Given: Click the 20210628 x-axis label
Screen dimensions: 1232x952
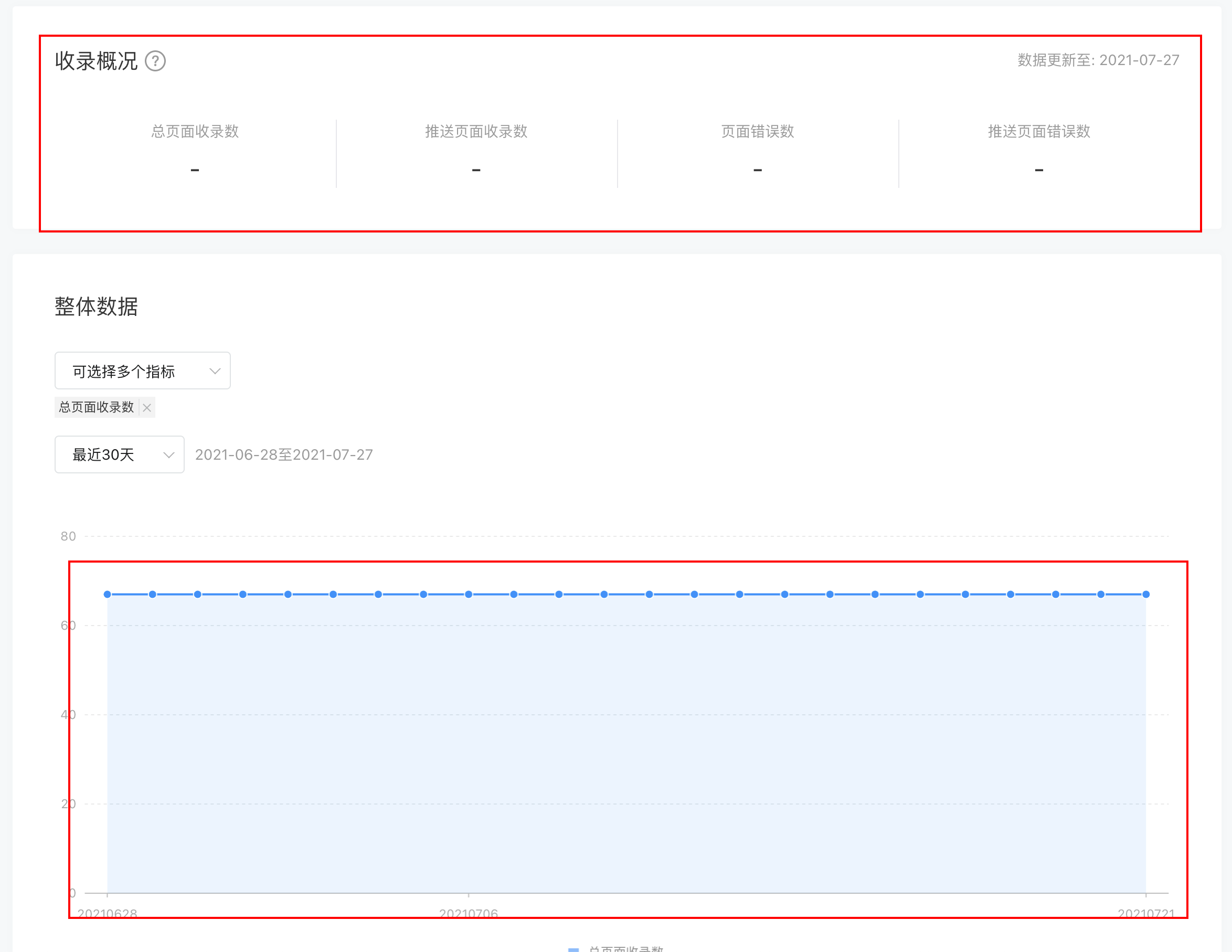Looking at the screenshot, I should pos(107,913).
